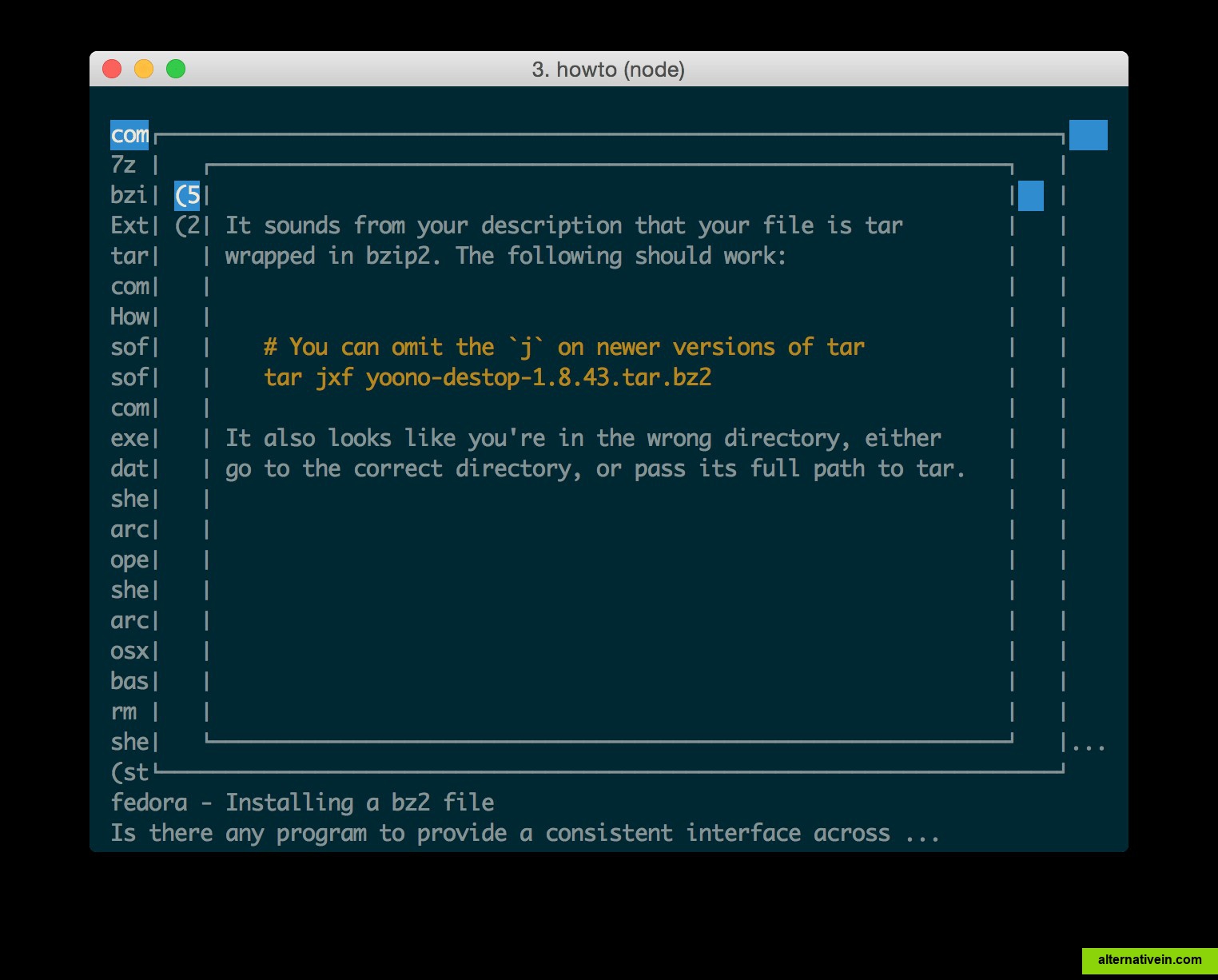The image size is (1218, 980).
Task: Select the '(2' answer entry
Action: point(187,226)
